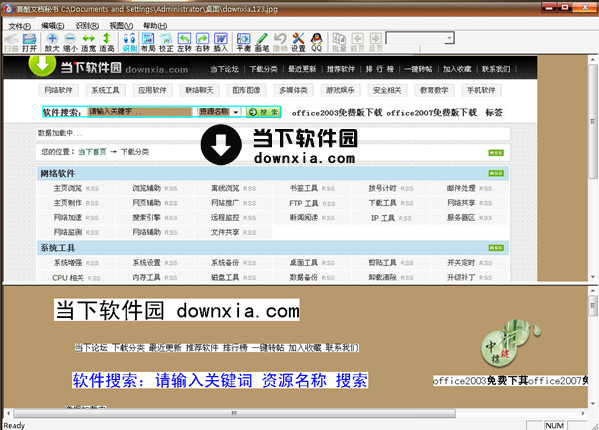Click the 最近更新 navigation link
Image resolution: width=599 pixels, height=430 pixels.
pyautogui.click(x=302, y=69)
